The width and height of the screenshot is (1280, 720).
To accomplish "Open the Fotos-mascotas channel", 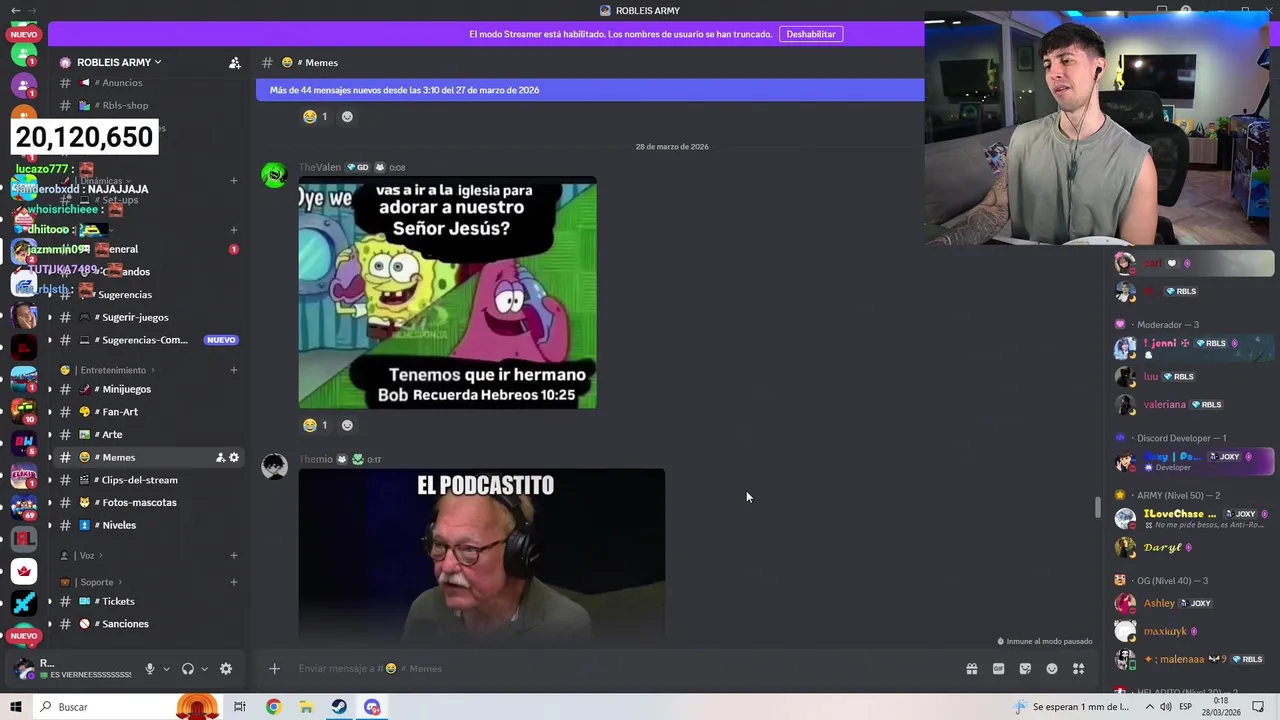I will 139,503.
